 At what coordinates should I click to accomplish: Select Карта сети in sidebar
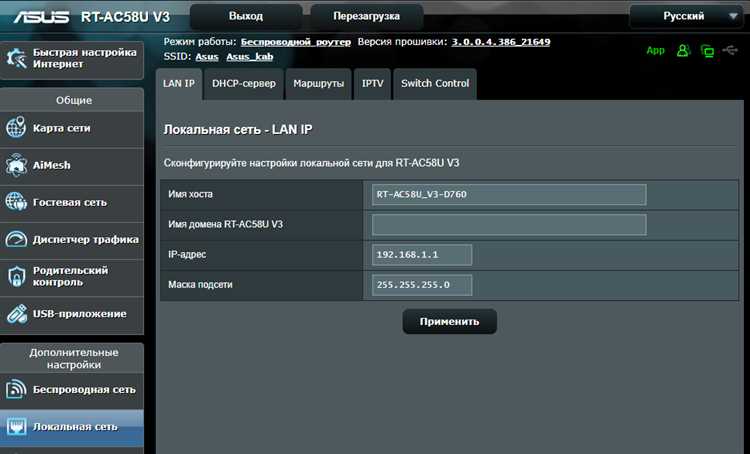point(72,128)
